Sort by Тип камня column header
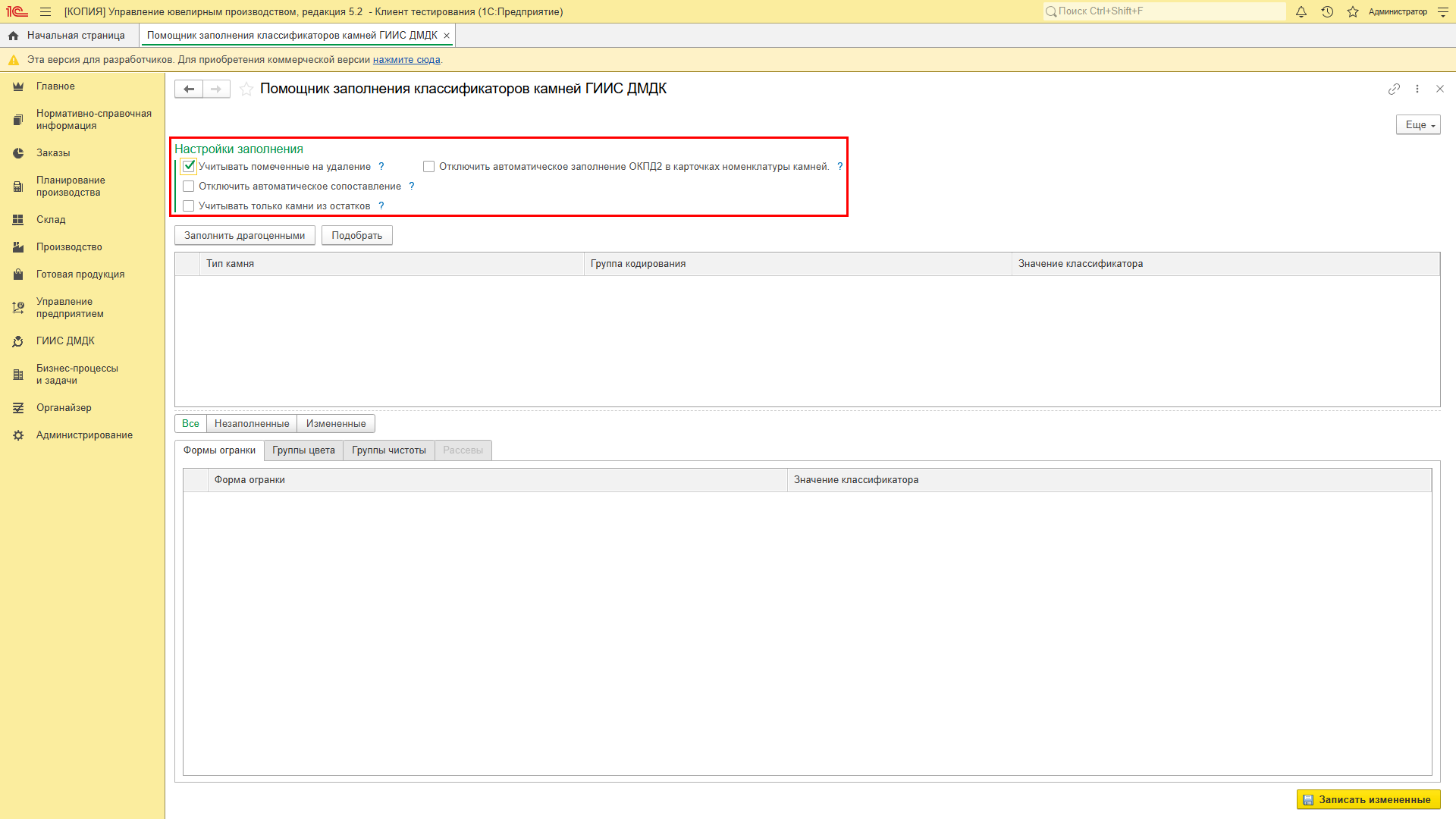Viewport: 1456px width, 819px height. pyautogui.click(x=392, y=264)
